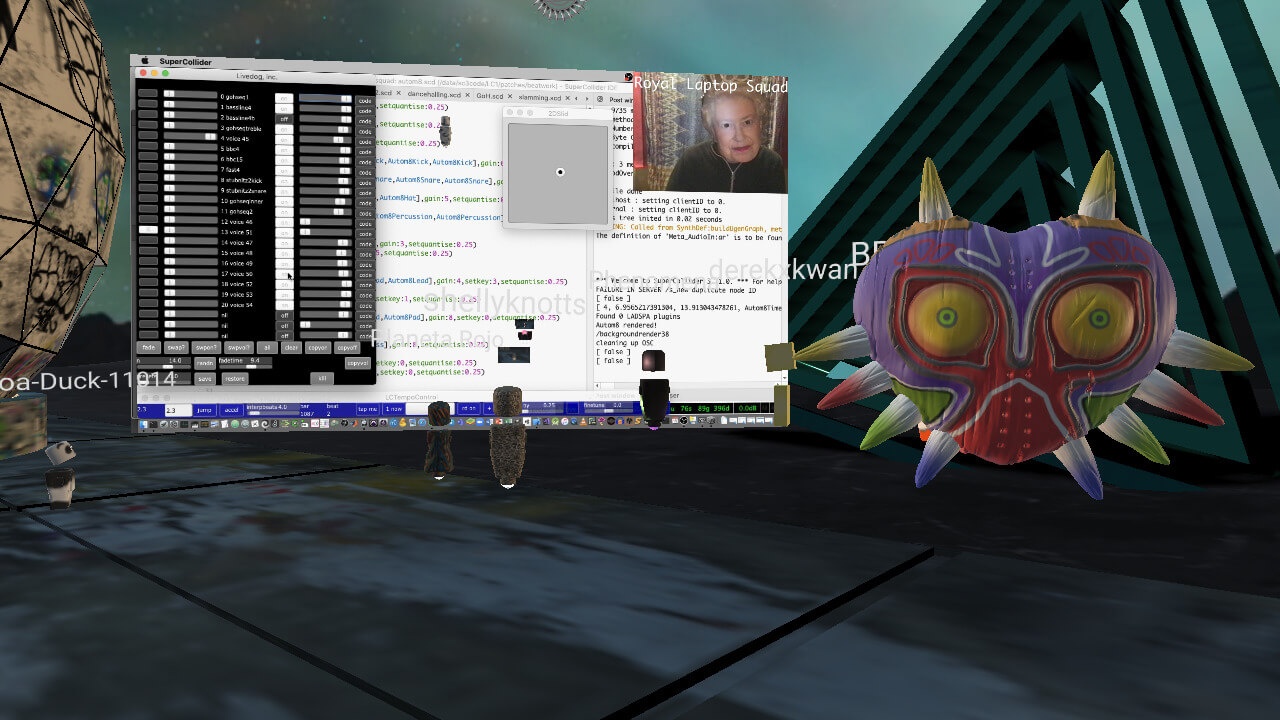Click the Post window panel icon

pos(600,99)
